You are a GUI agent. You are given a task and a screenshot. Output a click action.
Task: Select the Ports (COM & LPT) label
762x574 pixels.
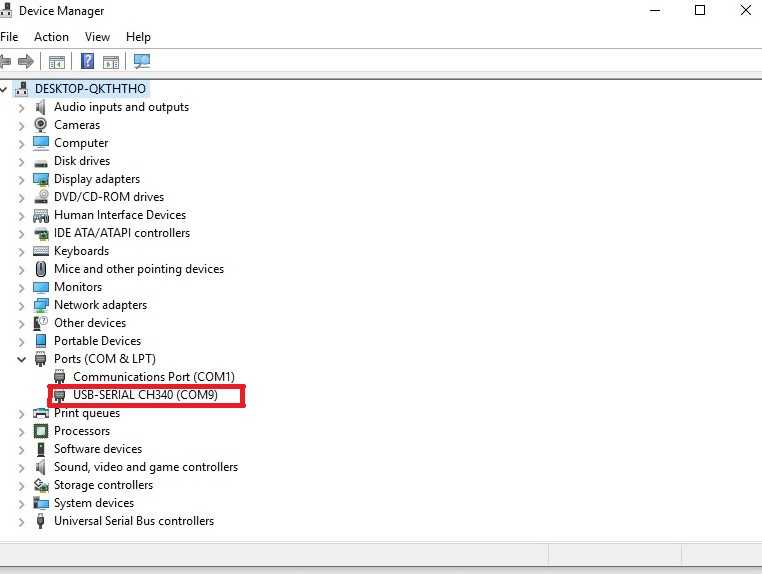click(x=105, y=359)
